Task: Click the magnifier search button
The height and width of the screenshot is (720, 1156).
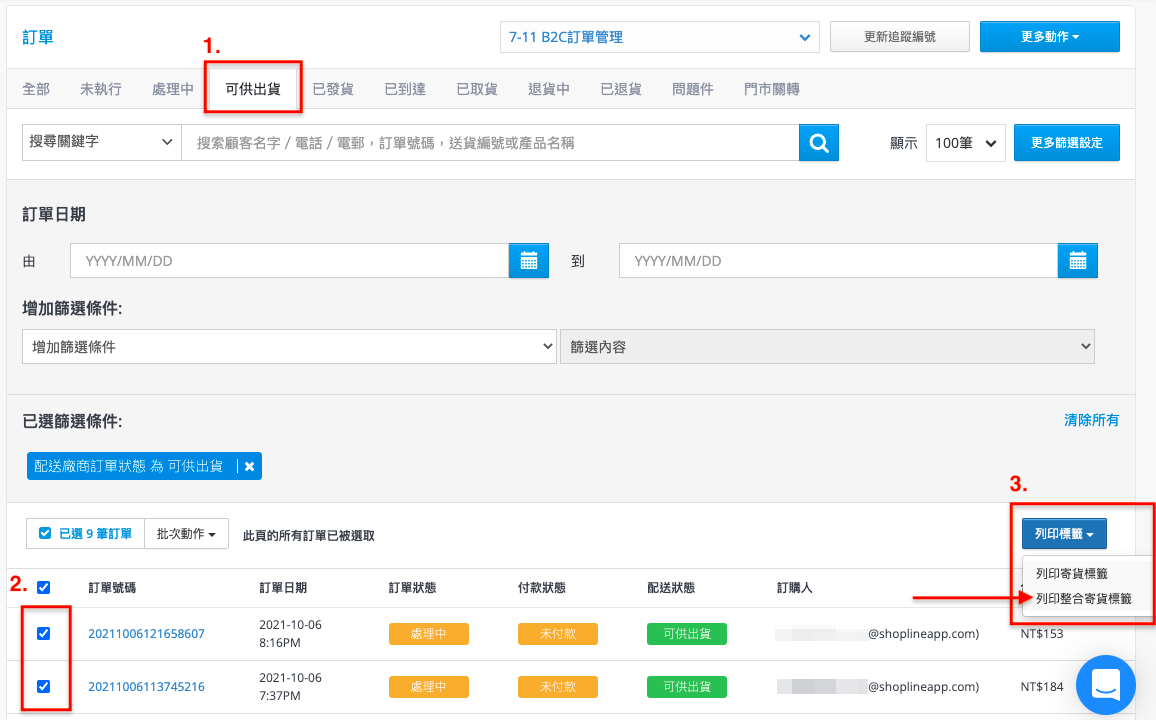Action: click(818, 142)
